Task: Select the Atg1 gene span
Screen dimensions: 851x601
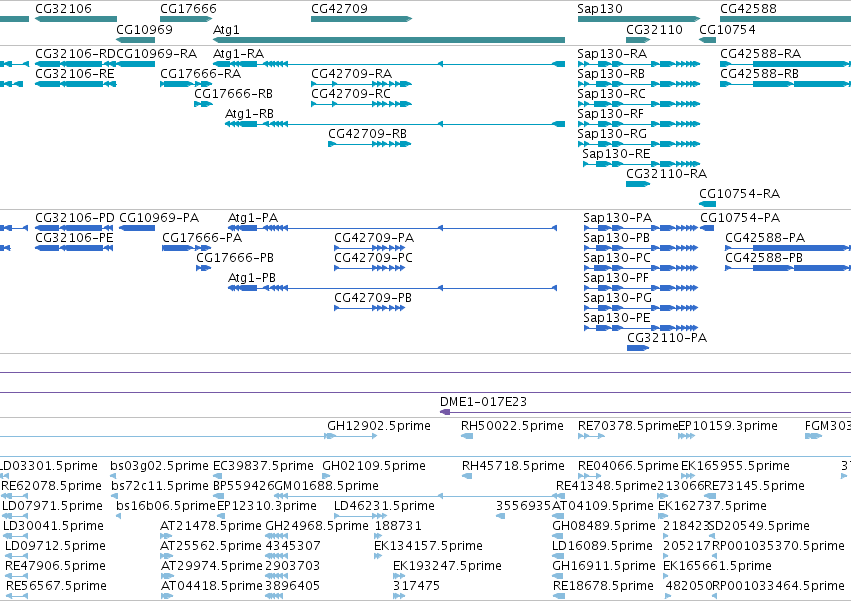Action: tap(389, 40)
